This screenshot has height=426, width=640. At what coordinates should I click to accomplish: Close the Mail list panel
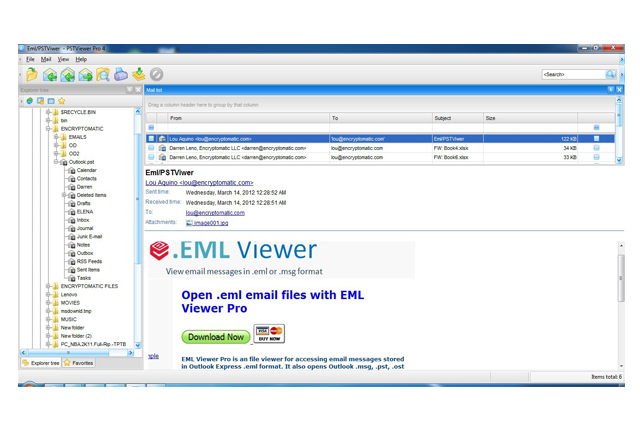(x=619, y=89)
